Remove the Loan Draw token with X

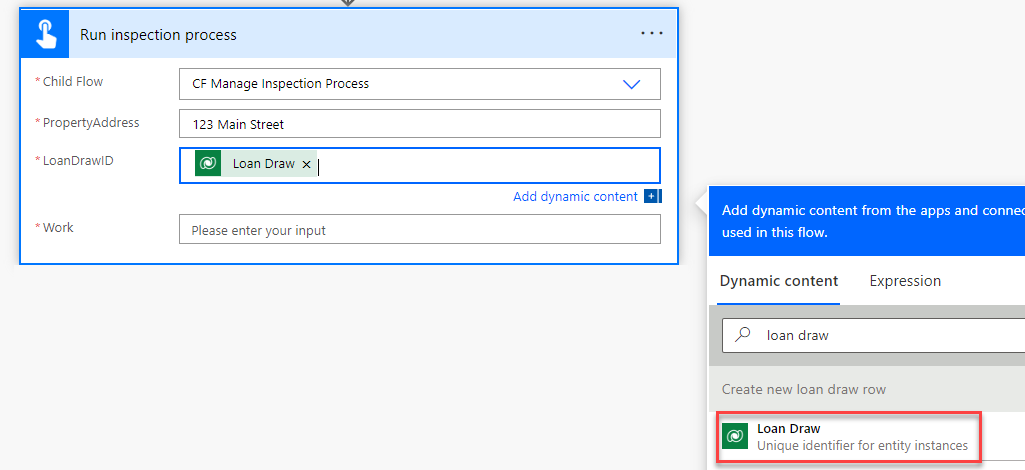click(x=306, y=164)
